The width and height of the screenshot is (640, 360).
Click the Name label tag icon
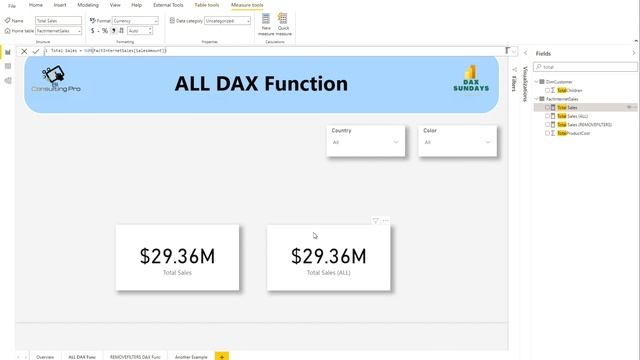click(7, 20)
